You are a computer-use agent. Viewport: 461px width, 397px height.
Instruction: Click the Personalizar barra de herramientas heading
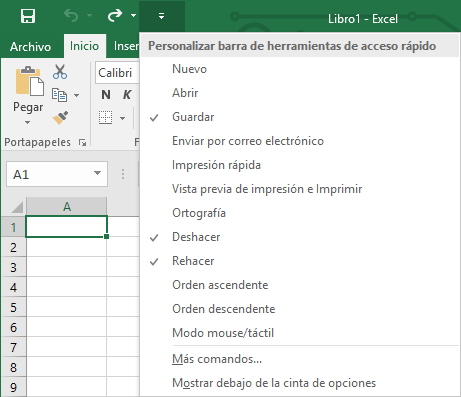[292, 46]
